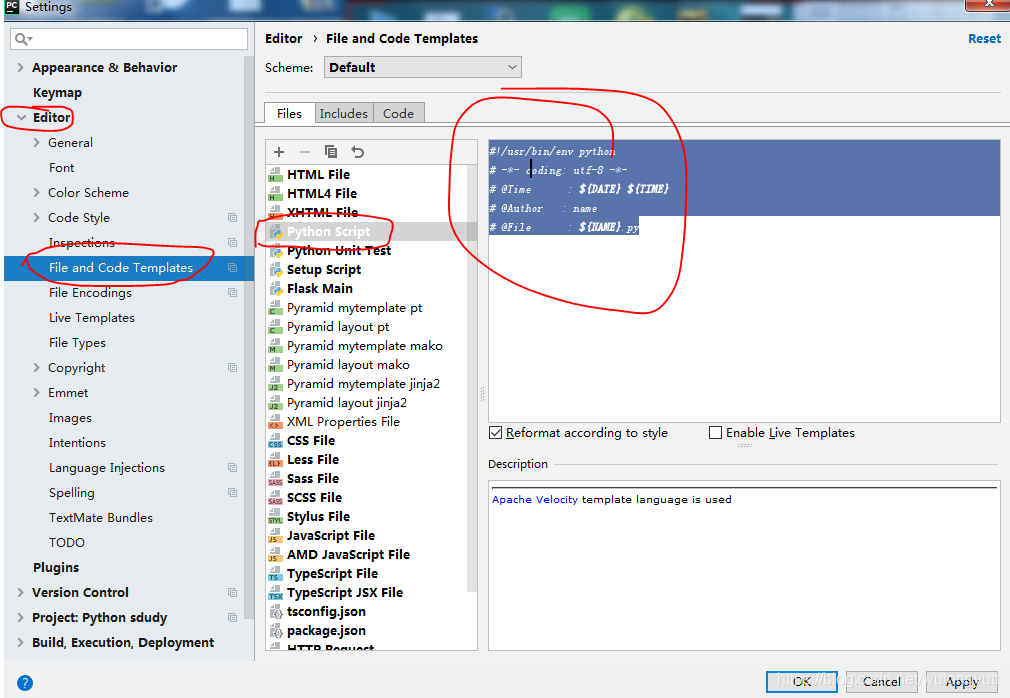Image resolution: width=1010 pixels, height=698 pixels.
Task: Copy the current template via the copy icon
Action: (x=331, y=151)
